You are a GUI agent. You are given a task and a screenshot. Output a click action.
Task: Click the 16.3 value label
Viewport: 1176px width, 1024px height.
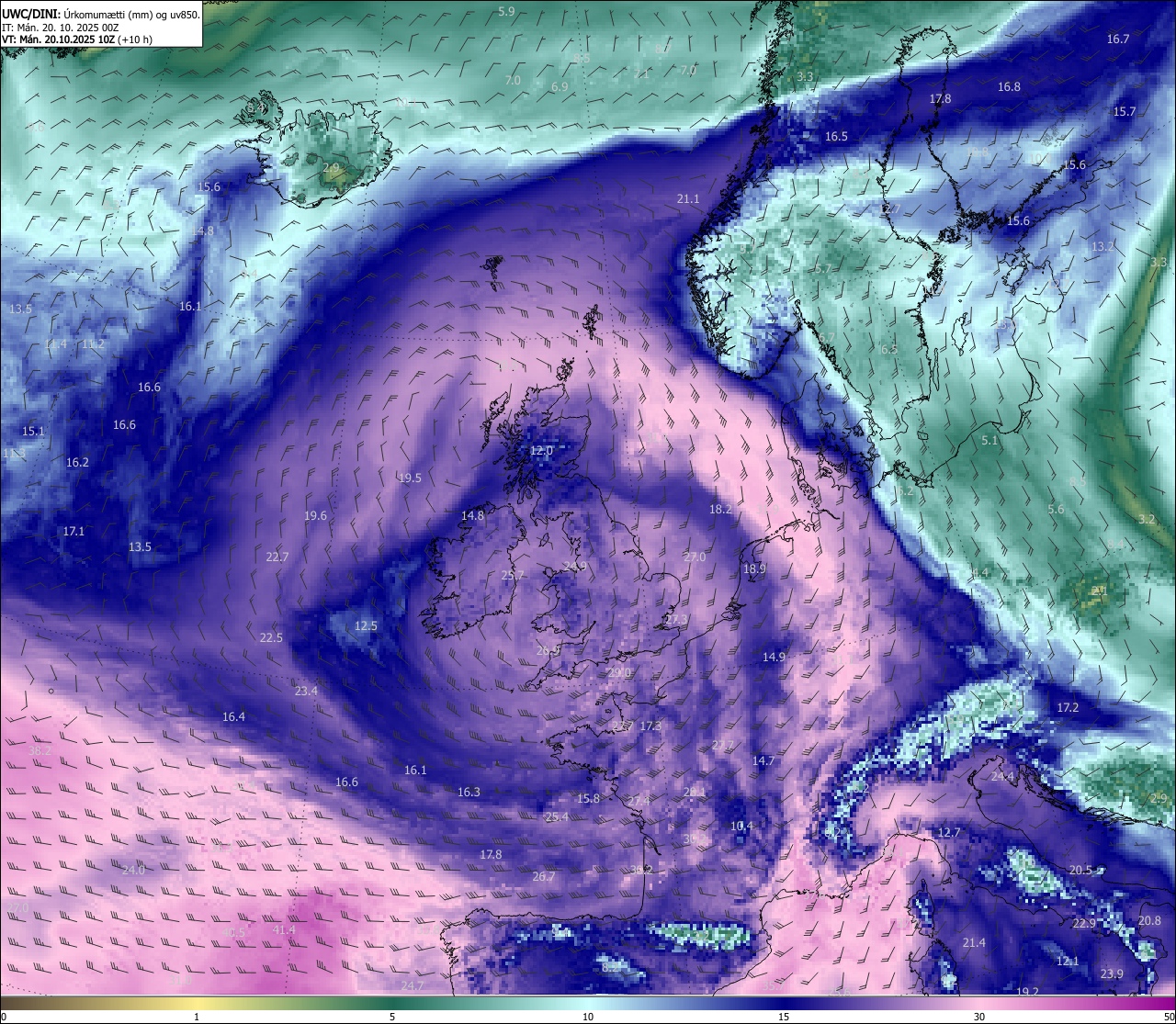pos(469,792)
